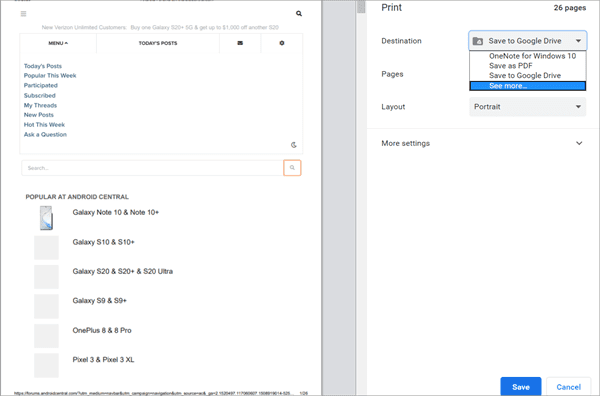Open the Layout Portrait dropdown

click(x=527, y=107)
